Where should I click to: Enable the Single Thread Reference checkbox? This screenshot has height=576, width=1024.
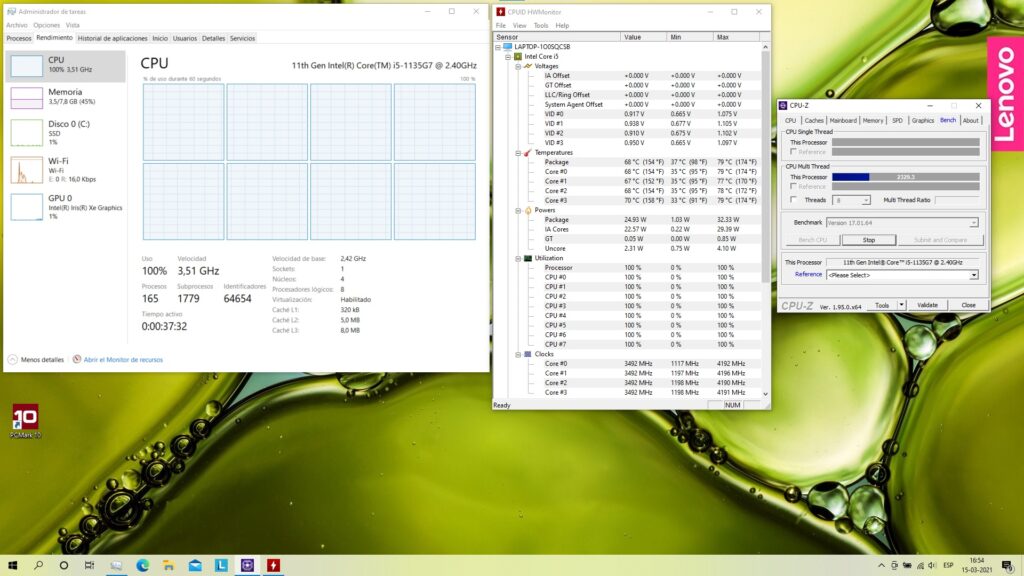(795, 152)
